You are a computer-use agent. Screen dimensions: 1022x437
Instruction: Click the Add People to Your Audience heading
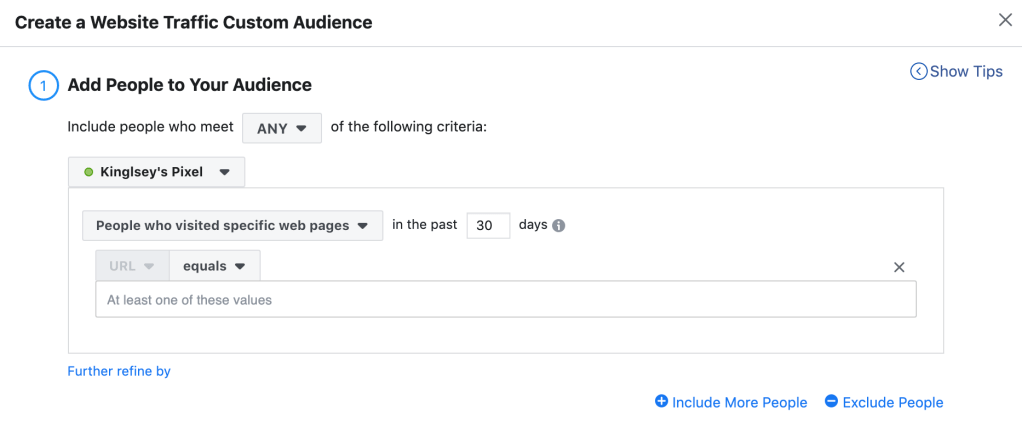(189, 85)
